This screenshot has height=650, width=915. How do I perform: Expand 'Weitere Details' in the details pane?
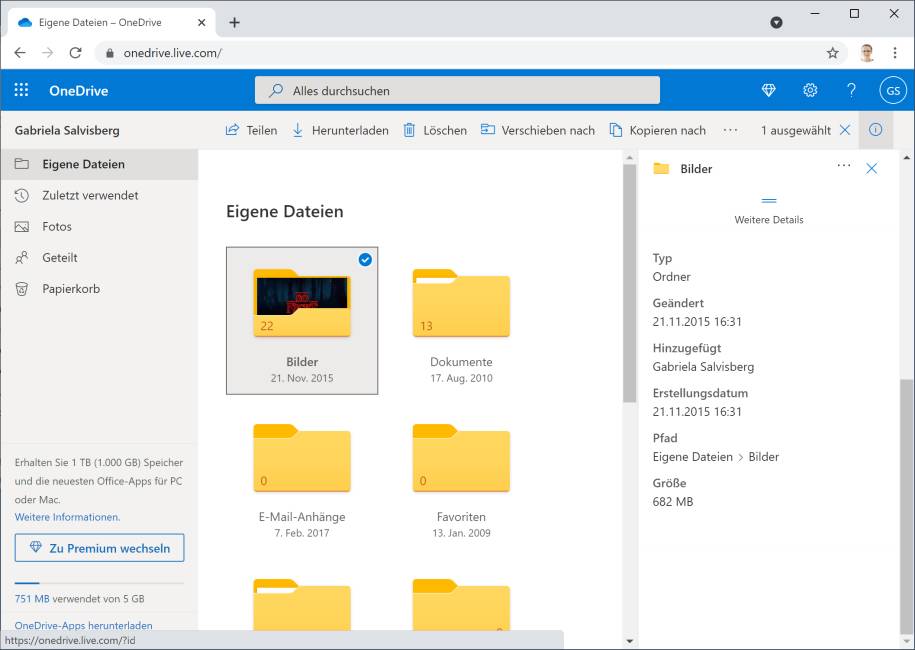click(768, 211)
